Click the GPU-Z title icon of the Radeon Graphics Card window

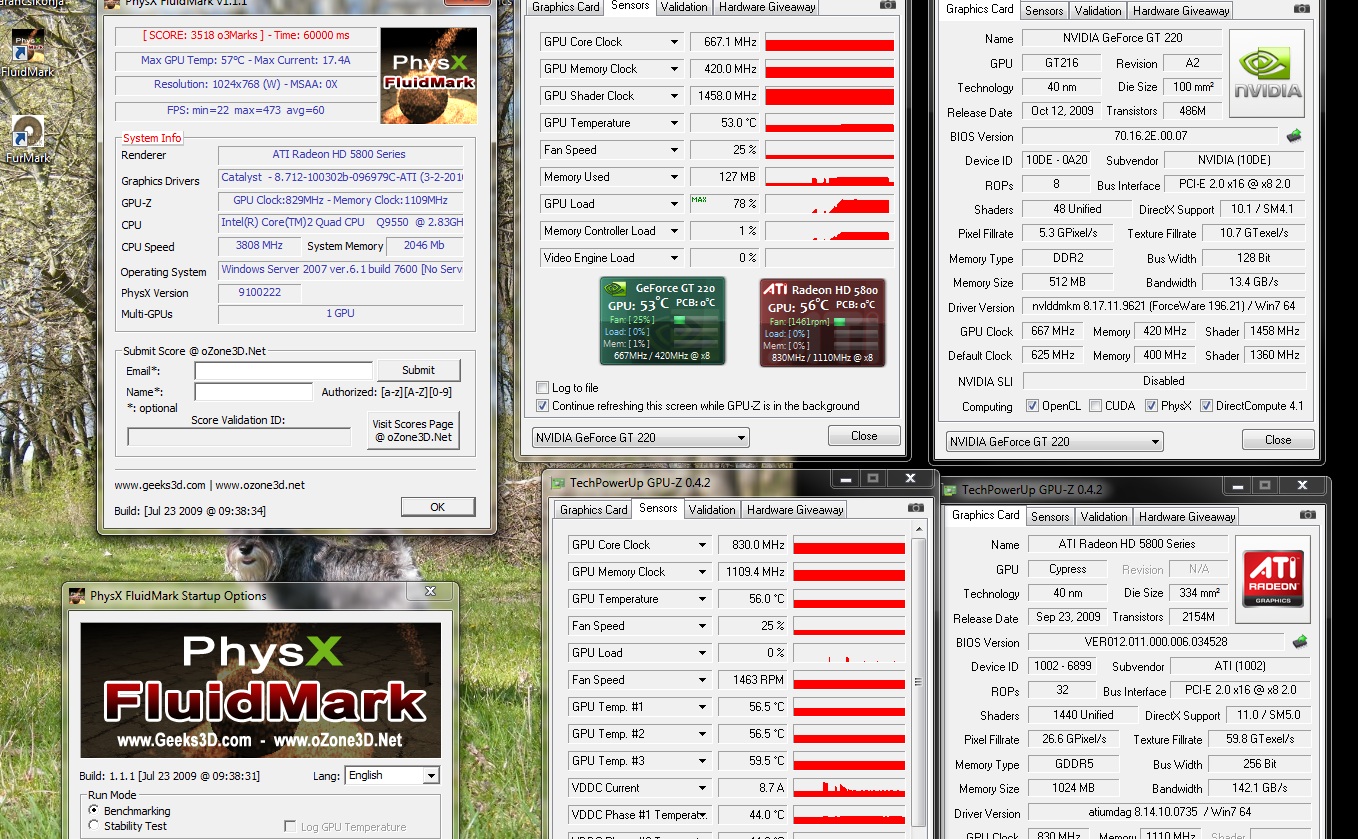coord(950,490)
